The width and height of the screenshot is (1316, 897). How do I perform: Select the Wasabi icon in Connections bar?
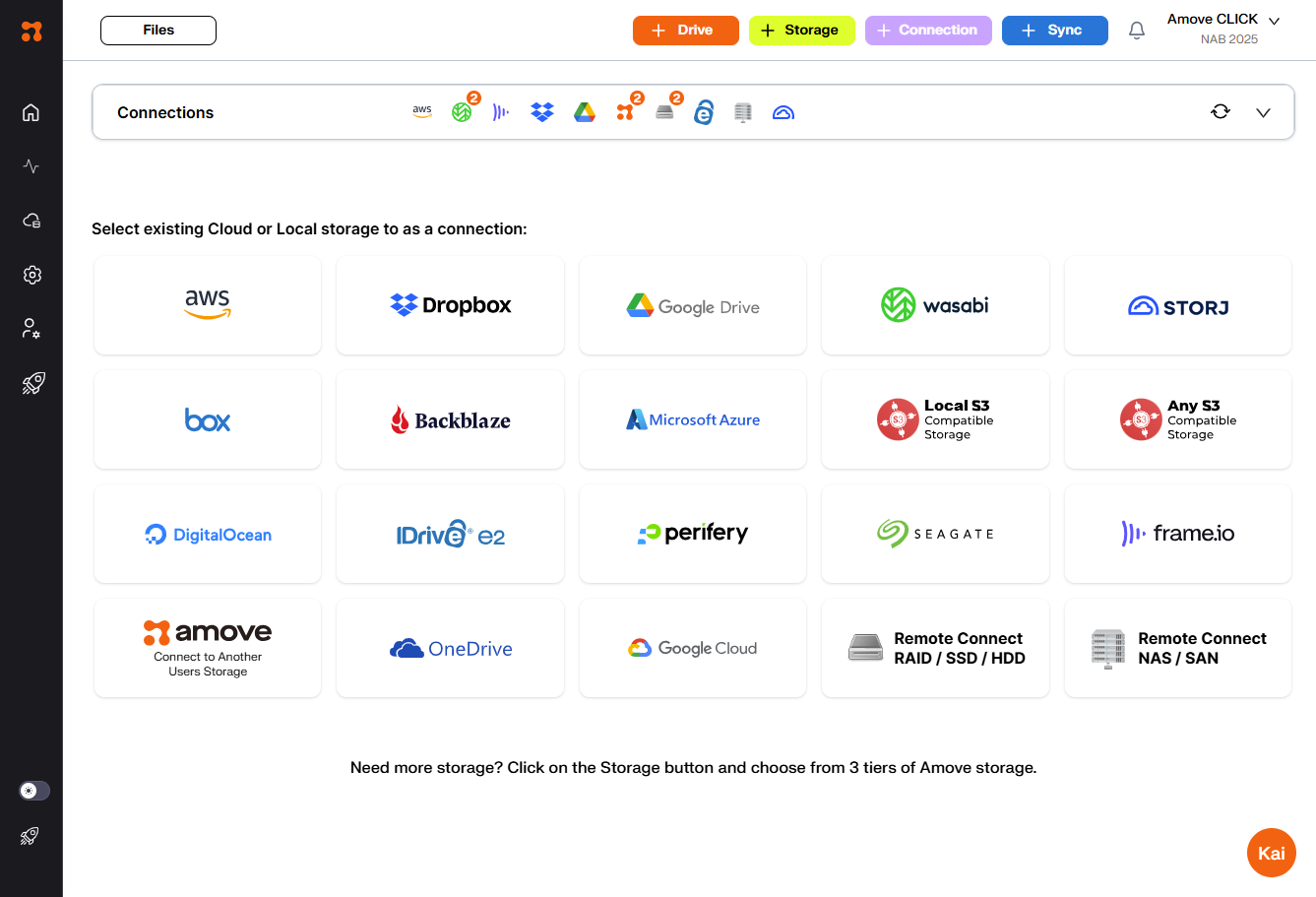point(462,112)
